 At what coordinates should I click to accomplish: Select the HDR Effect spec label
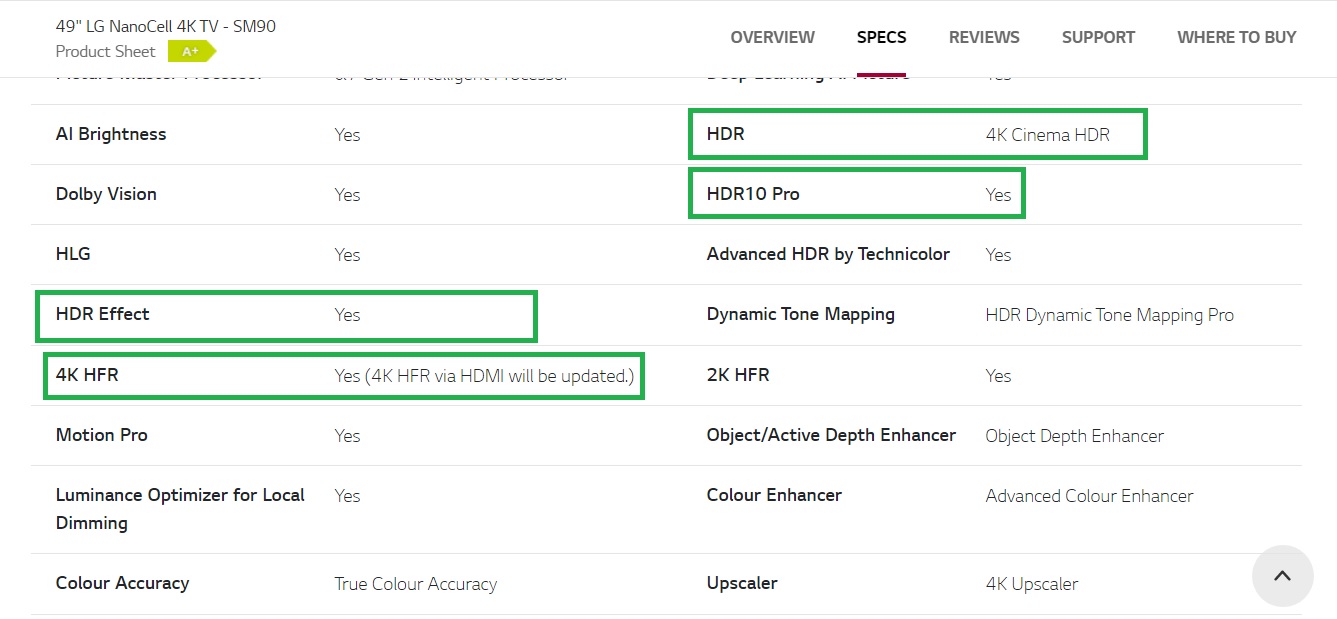click(x=103, y=314)
